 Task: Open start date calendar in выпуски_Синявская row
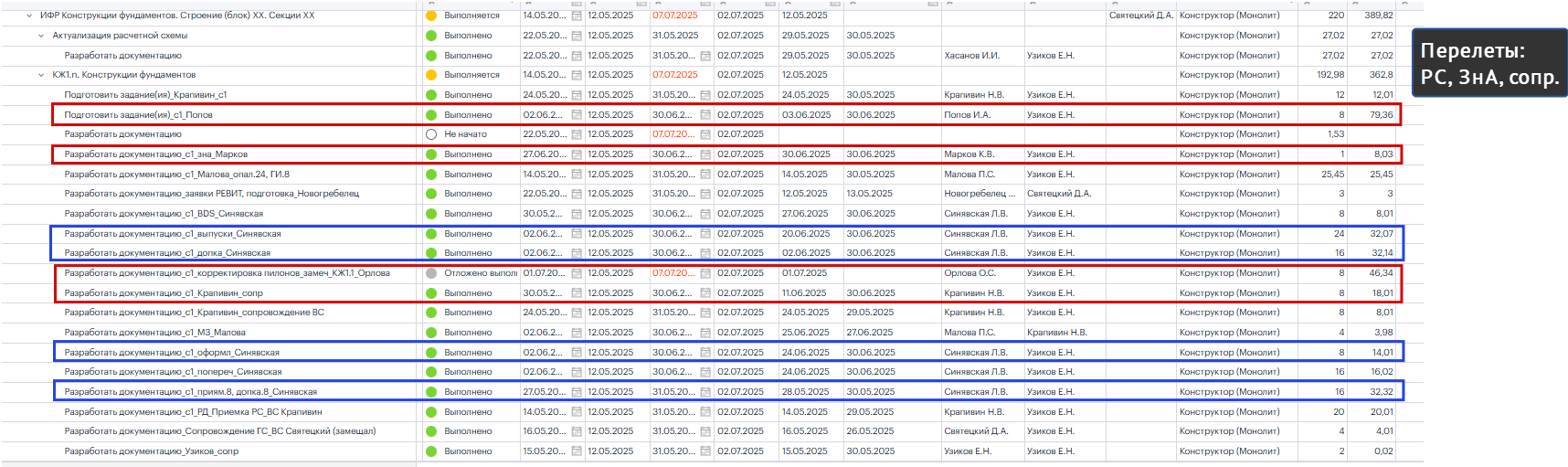577,234
